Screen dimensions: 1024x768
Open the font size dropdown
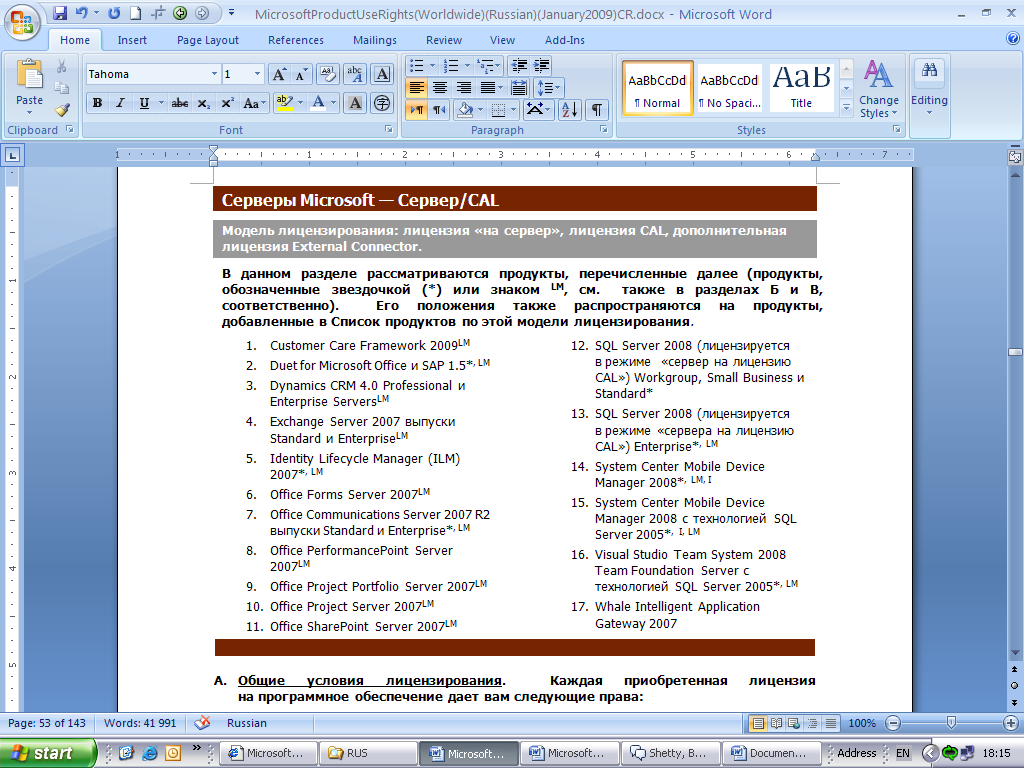click(257, 74)
